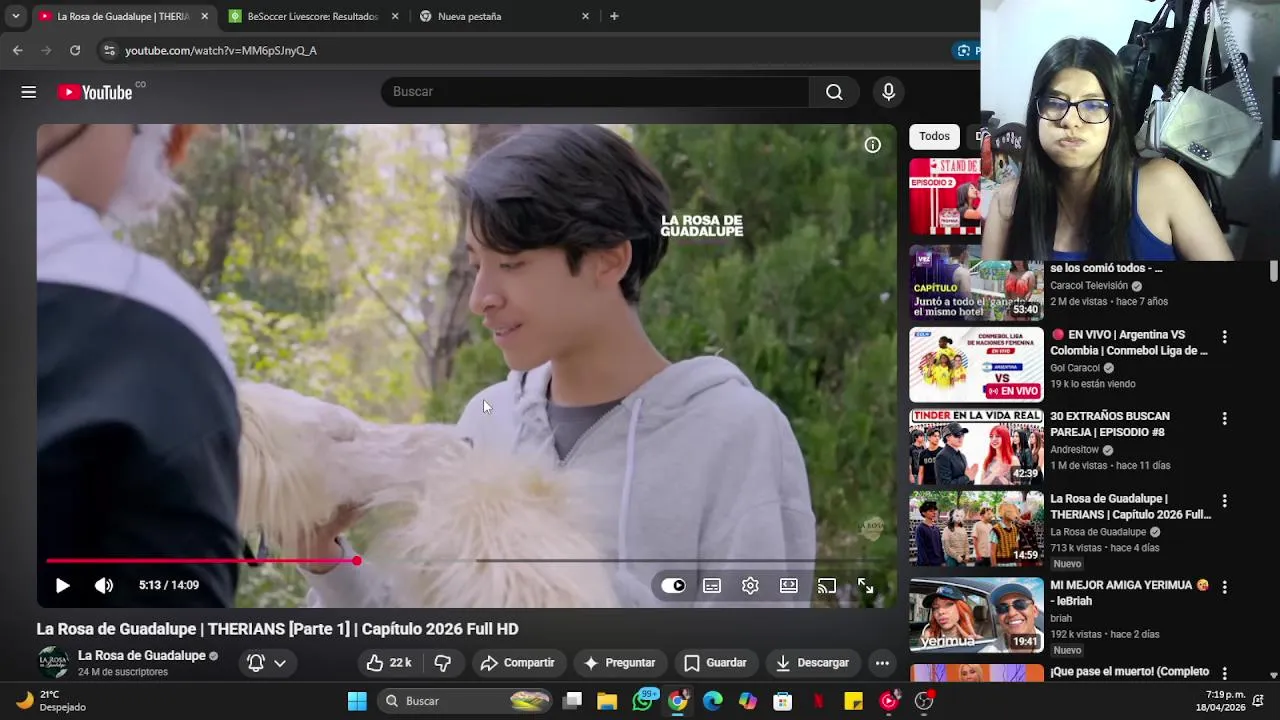Toggle the autoplay switch in player
Image resolution: width=1280 pixels, height=720 pixels.
[x=674, y=586]
